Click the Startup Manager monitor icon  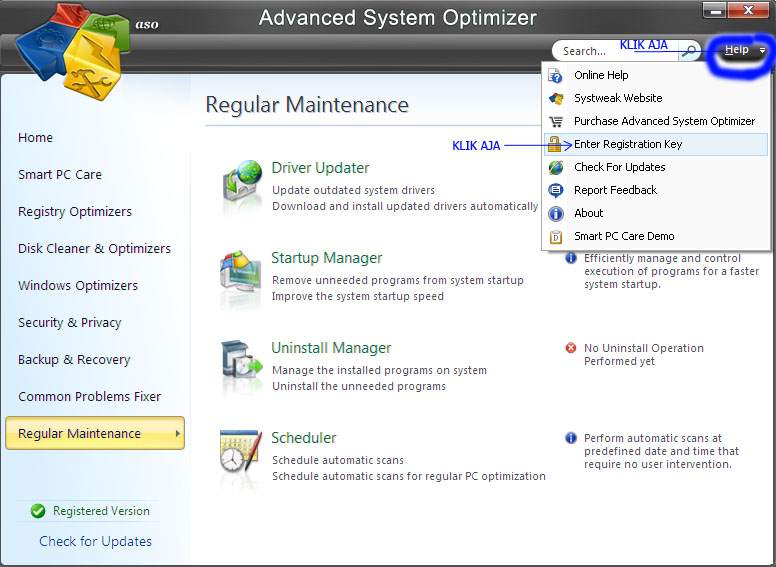(x=241, y=272)
